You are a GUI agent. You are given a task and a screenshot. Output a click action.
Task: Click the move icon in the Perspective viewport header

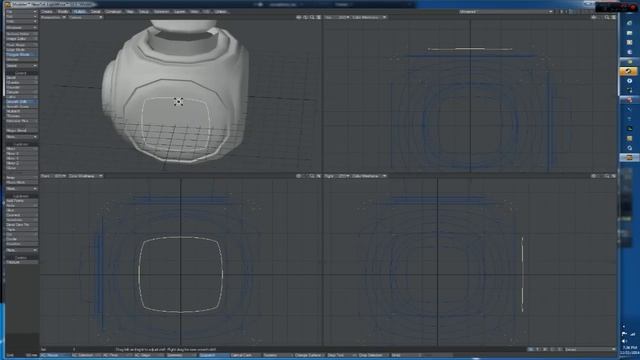pyautogui.click(x=298, y=18)
